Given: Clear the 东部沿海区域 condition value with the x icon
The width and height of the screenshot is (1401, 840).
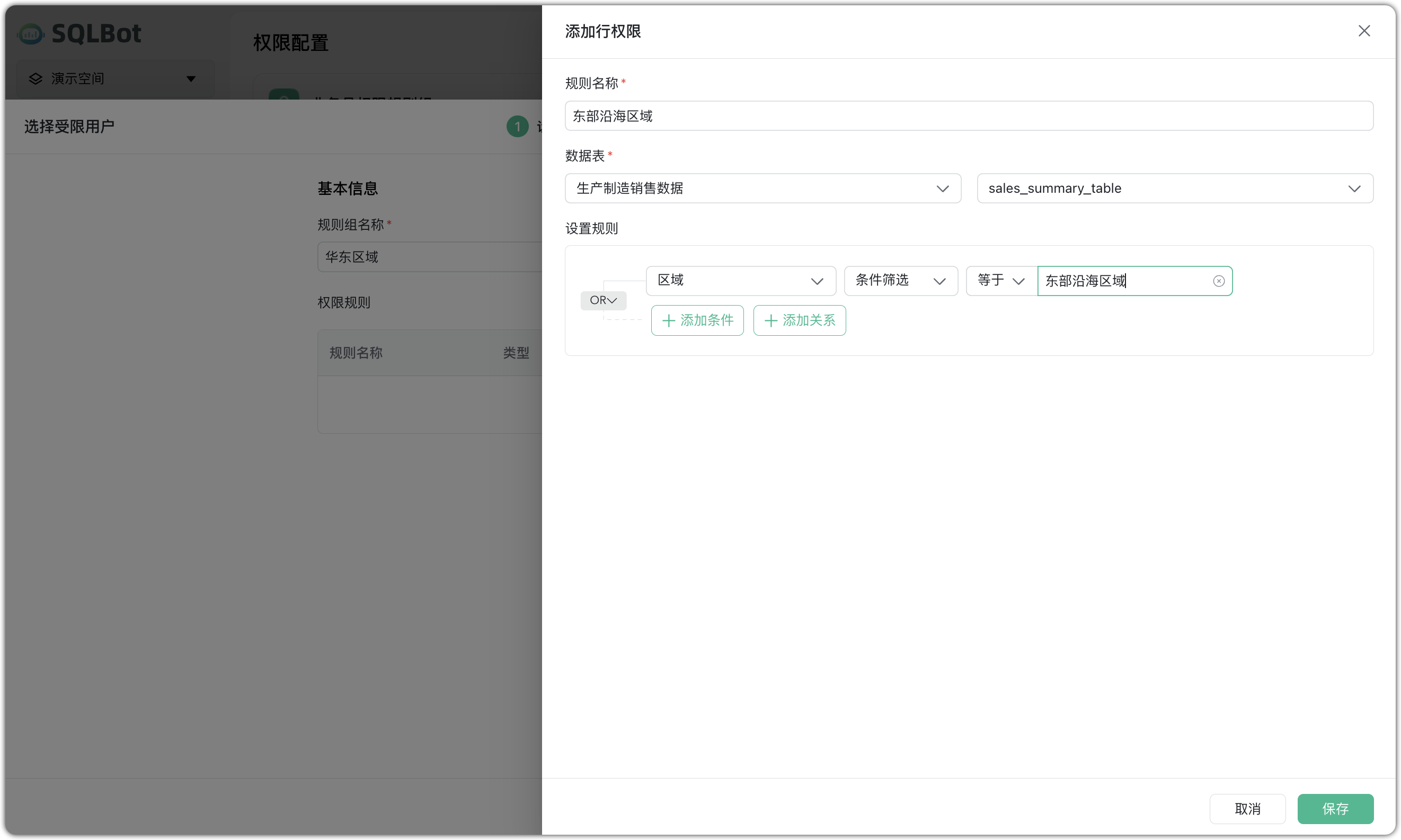Looking at the screenshot, I should (x=1218, y=281).
